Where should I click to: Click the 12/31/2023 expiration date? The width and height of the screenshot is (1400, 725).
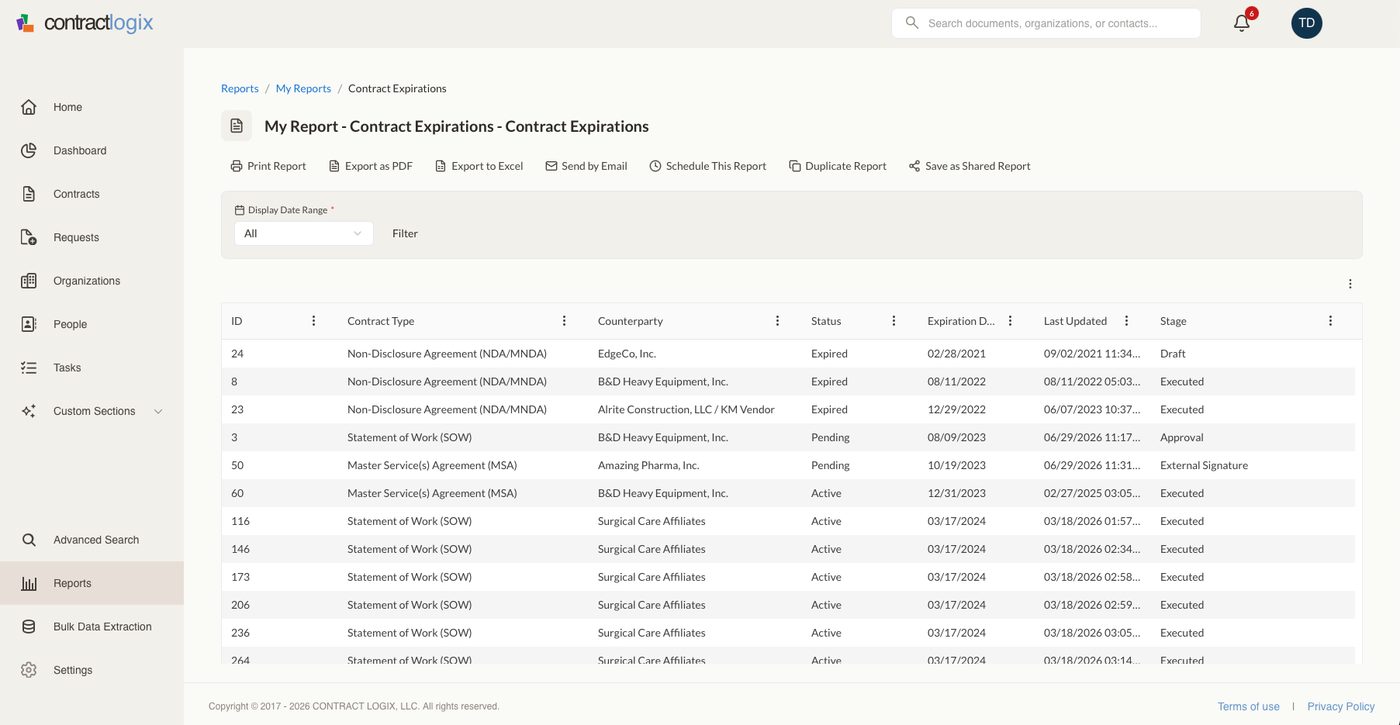(x=957, y=493)
